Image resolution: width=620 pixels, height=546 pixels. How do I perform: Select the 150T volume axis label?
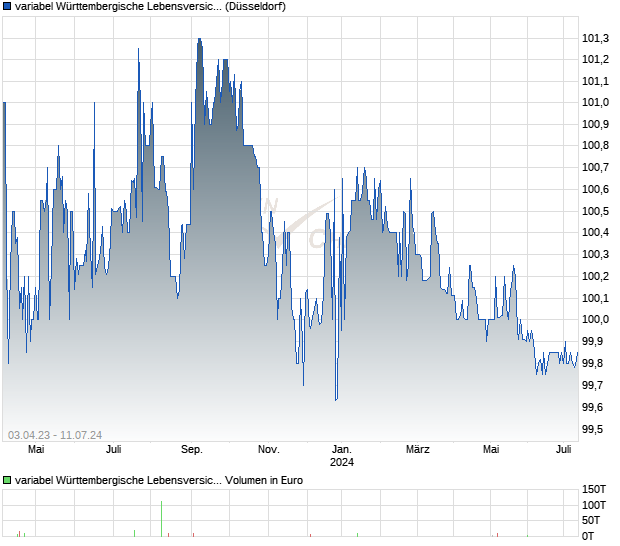click(595, 489)
